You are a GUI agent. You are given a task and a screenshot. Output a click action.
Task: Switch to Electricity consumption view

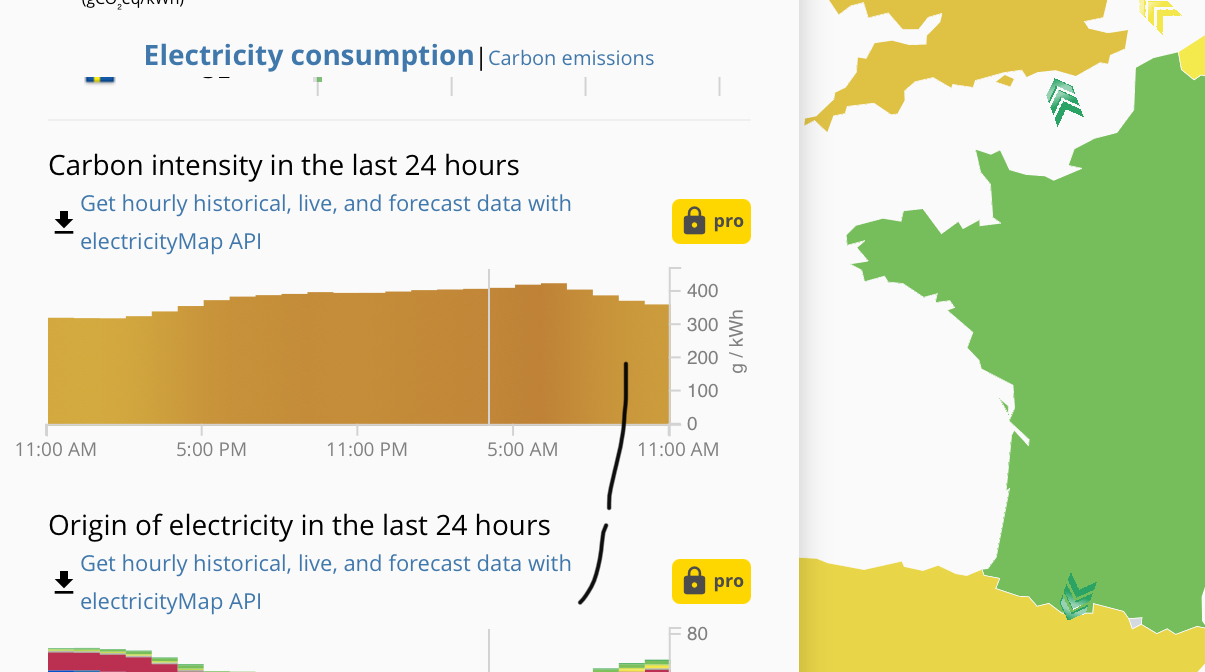(309, 56)
